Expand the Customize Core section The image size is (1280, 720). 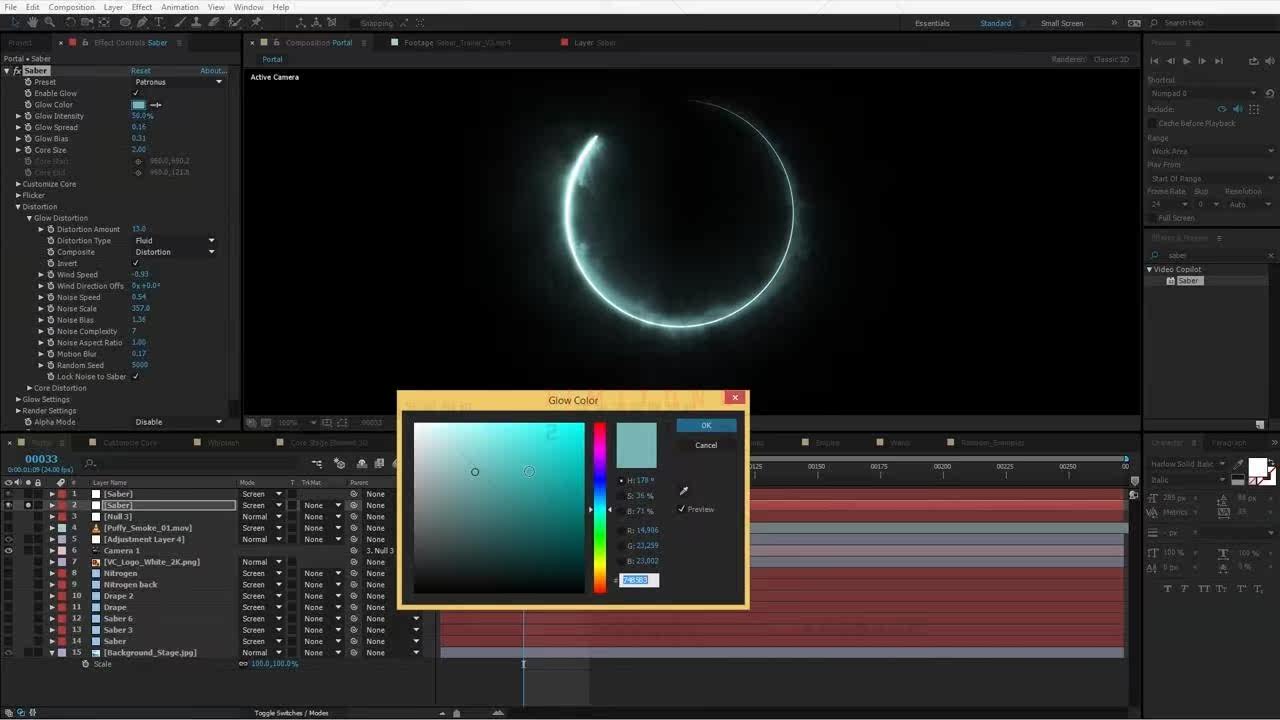click(18, 184)
